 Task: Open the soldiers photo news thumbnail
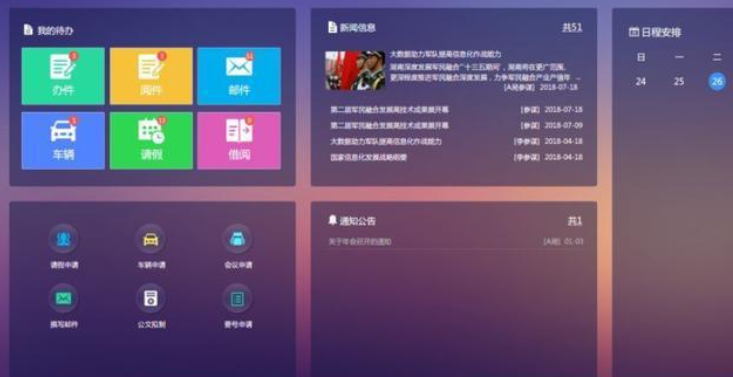pos(355,70)
